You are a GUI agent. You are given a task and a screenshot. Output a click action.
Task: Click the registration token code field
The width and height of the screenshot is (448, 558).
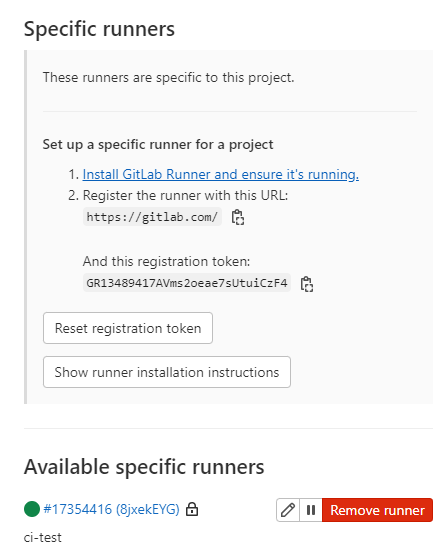(x=187, y=283)
